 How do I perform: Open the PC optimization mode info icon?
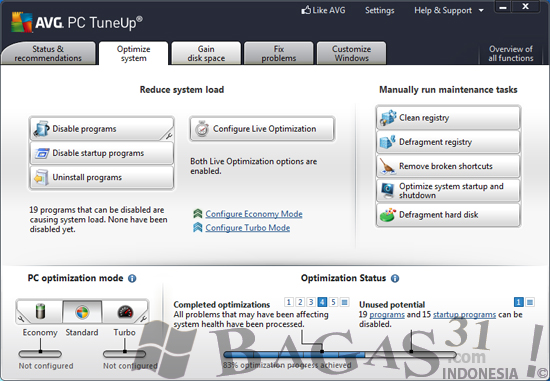[132, 279]
